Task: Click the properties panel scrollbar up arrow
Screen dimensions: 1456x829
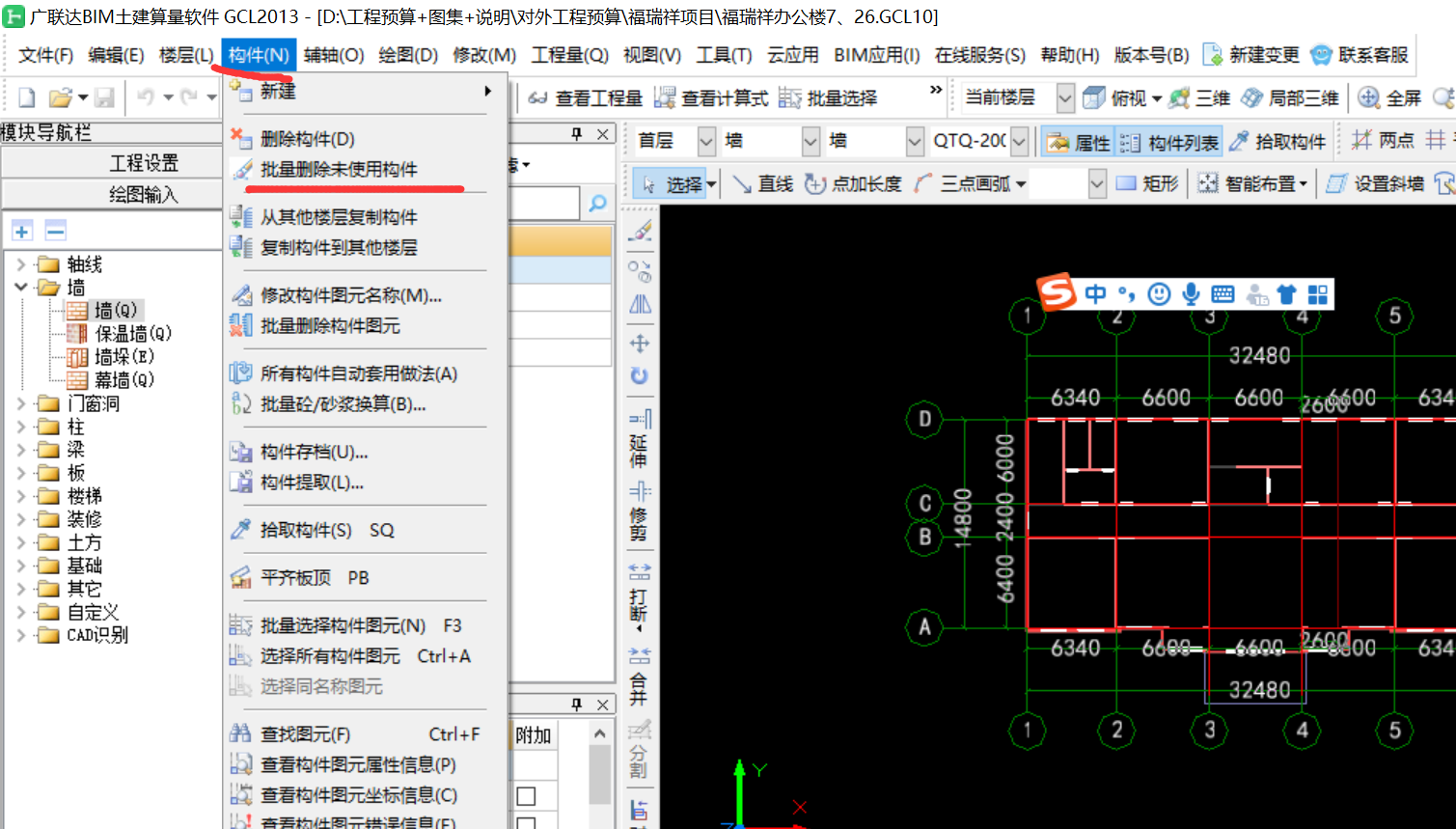Action: tap(599, 734)
